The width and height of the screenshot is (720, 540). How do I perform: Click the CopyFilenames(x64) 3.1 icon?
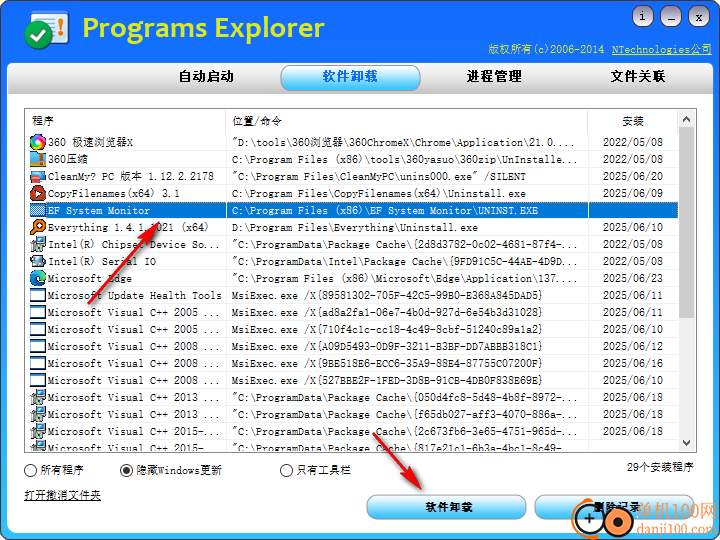point(38,193)
